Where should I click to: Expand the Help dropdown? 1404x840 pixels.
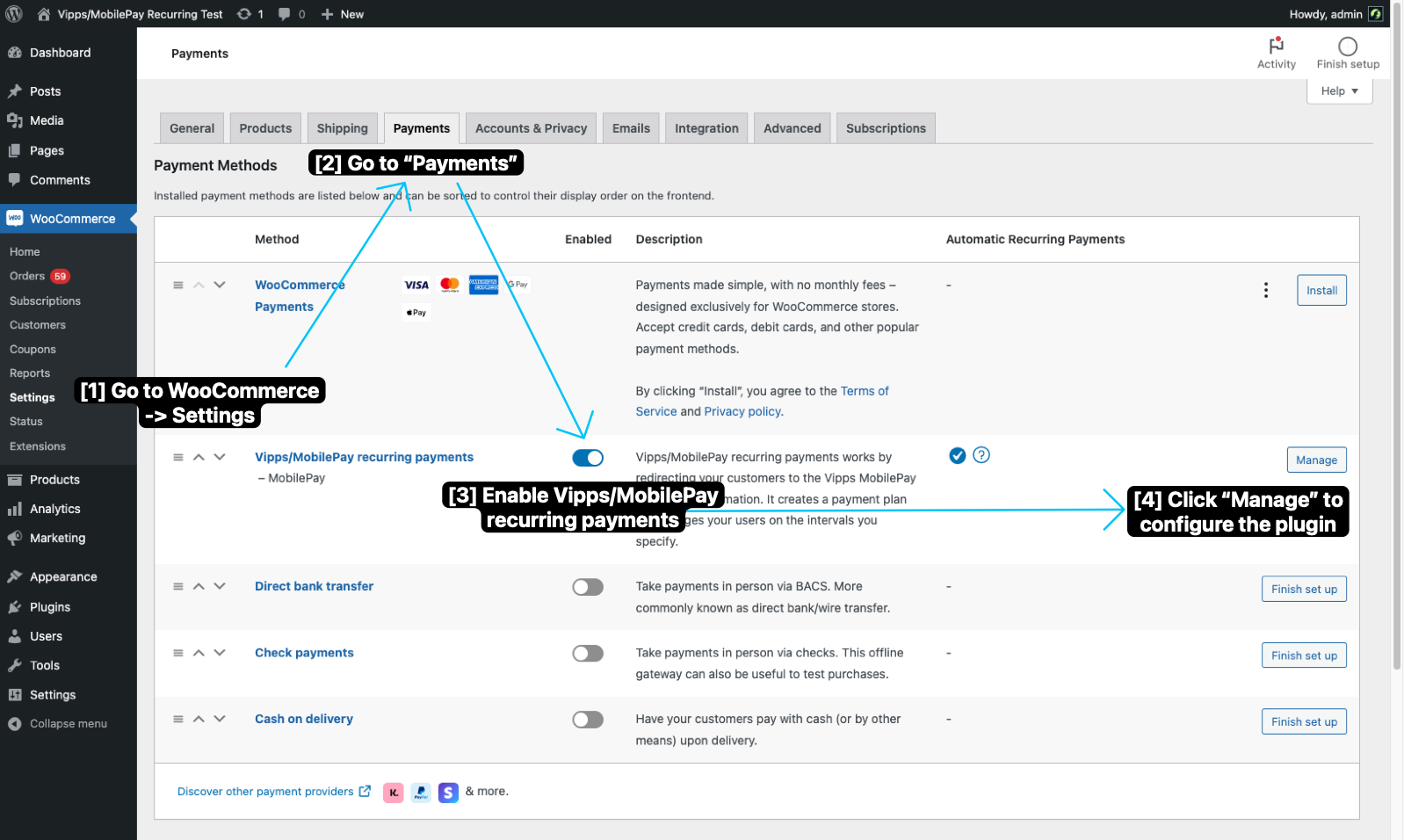click(1339, 91)
